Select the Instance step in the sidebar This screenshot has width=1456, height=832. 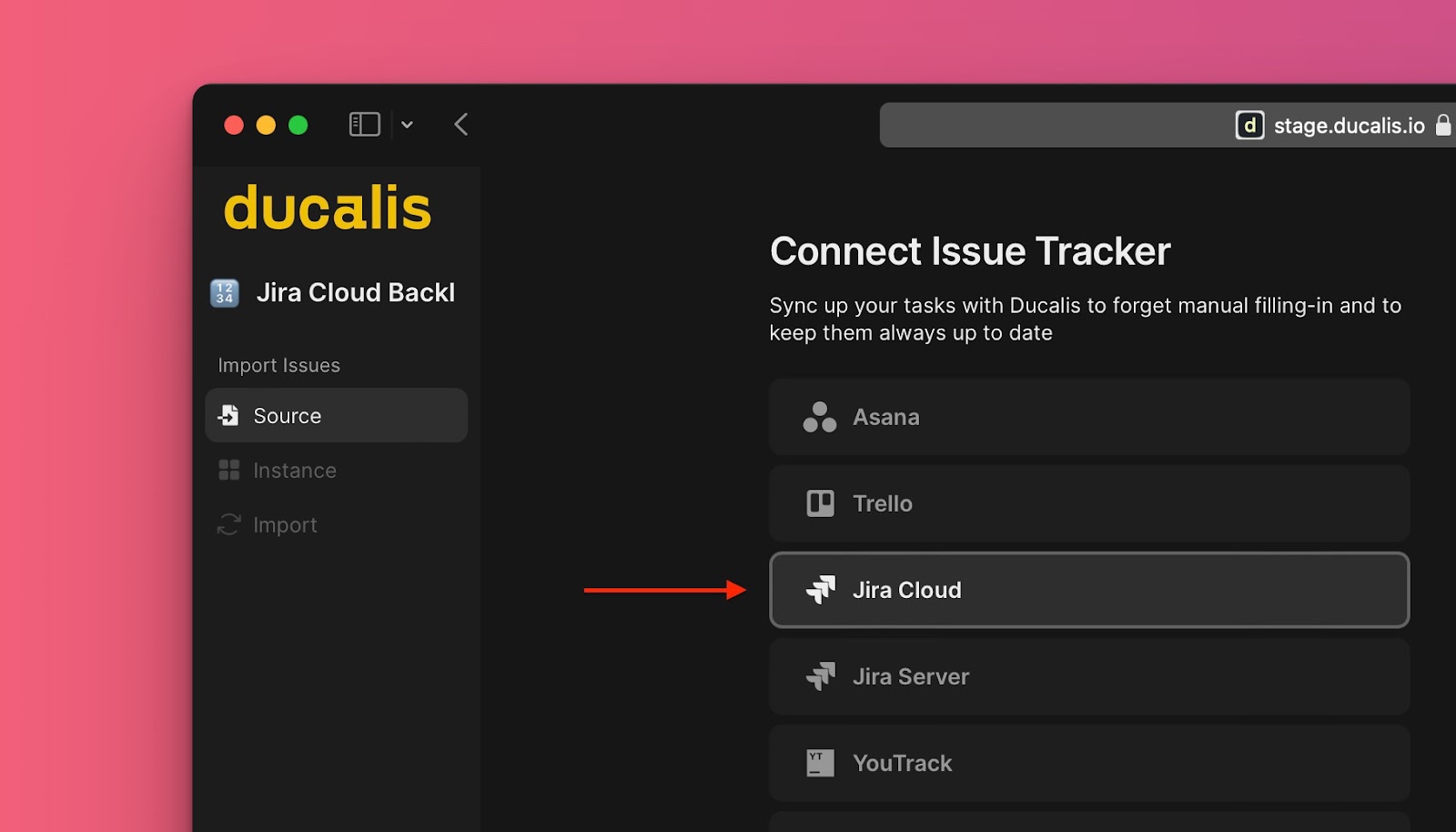(x=337, y=470)
